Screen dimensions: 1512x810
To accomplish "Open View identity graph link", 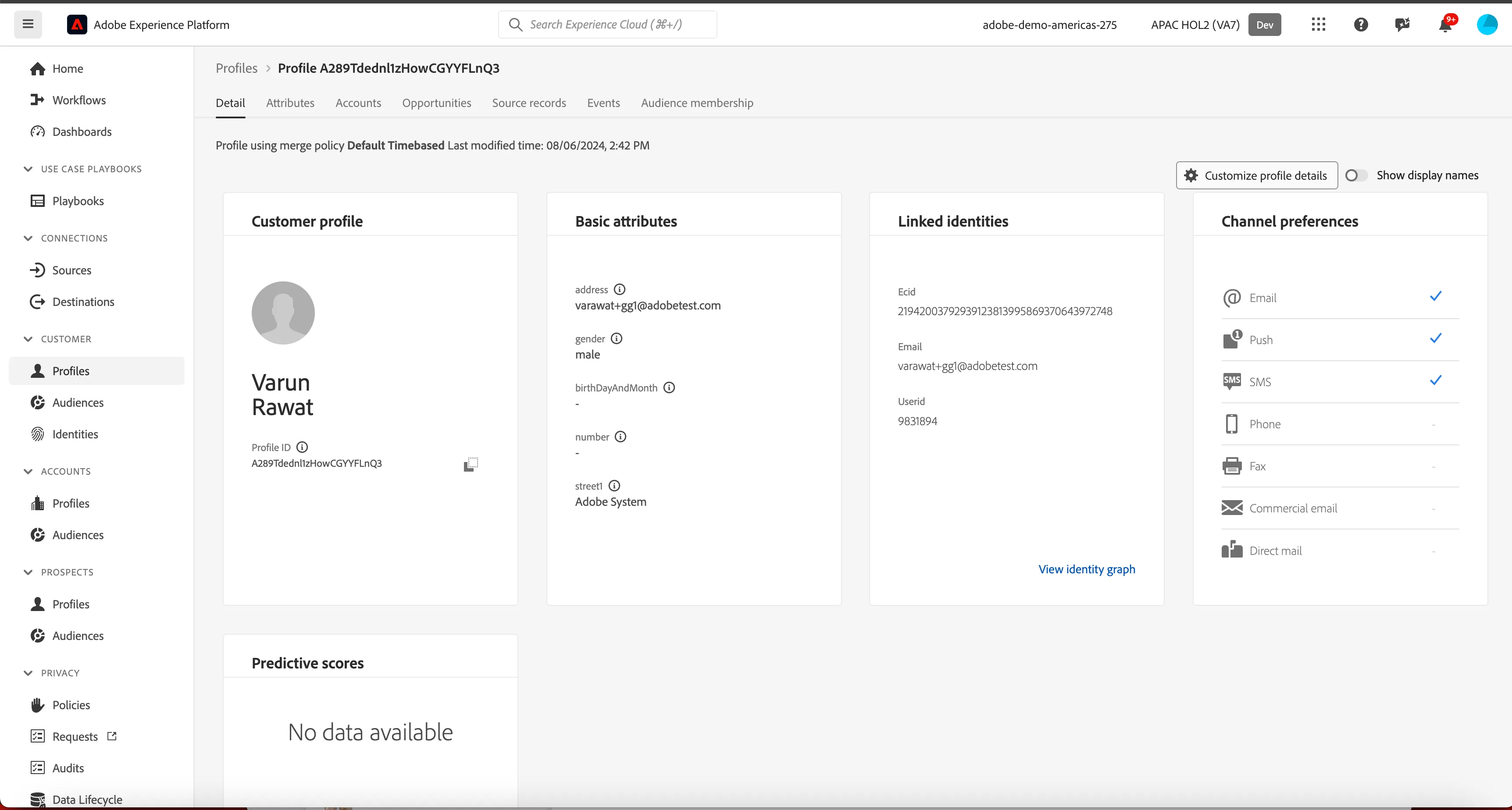I will point(1087,569).
